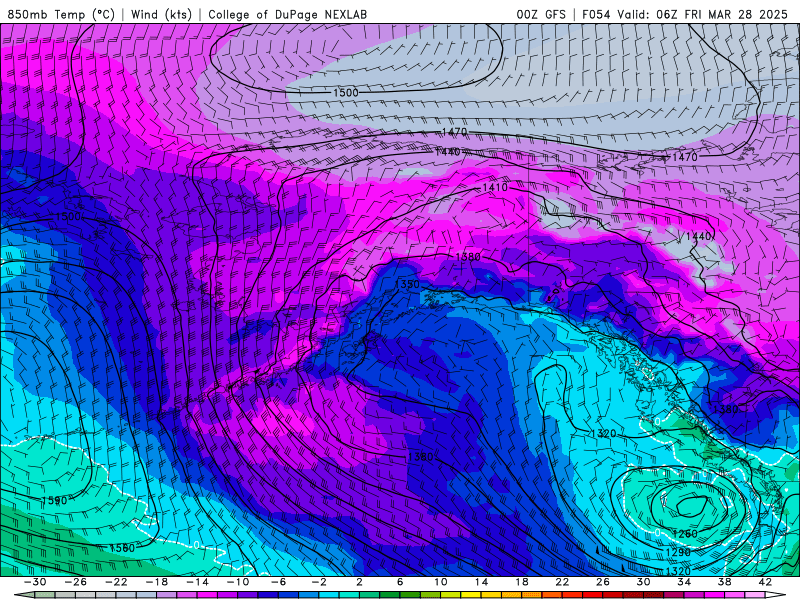Select the -6 scale label
This screenshot has height=600, width=800.
[278, 582]
